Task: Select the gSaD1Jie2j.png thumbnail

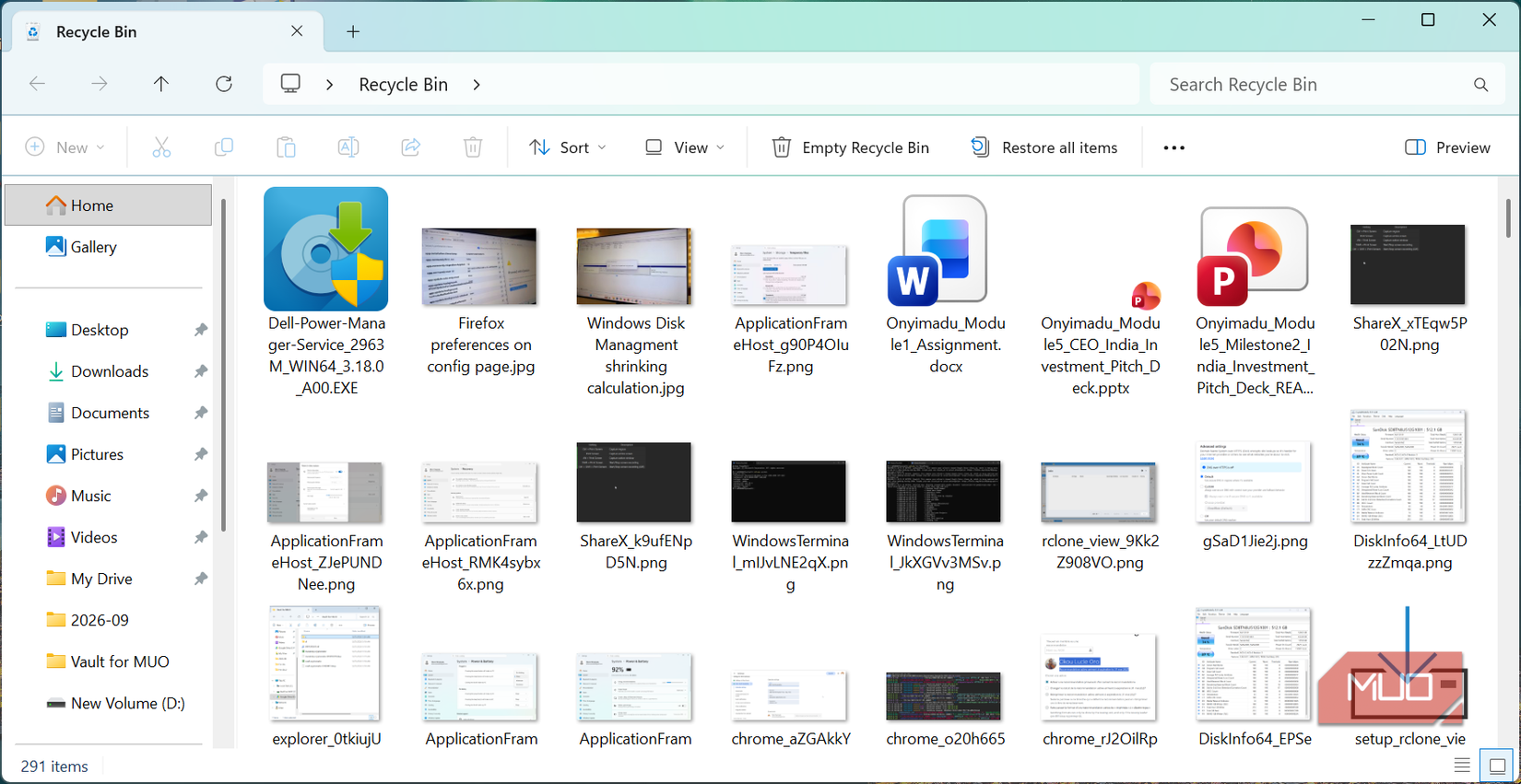Action: (x=1254, y=482)
